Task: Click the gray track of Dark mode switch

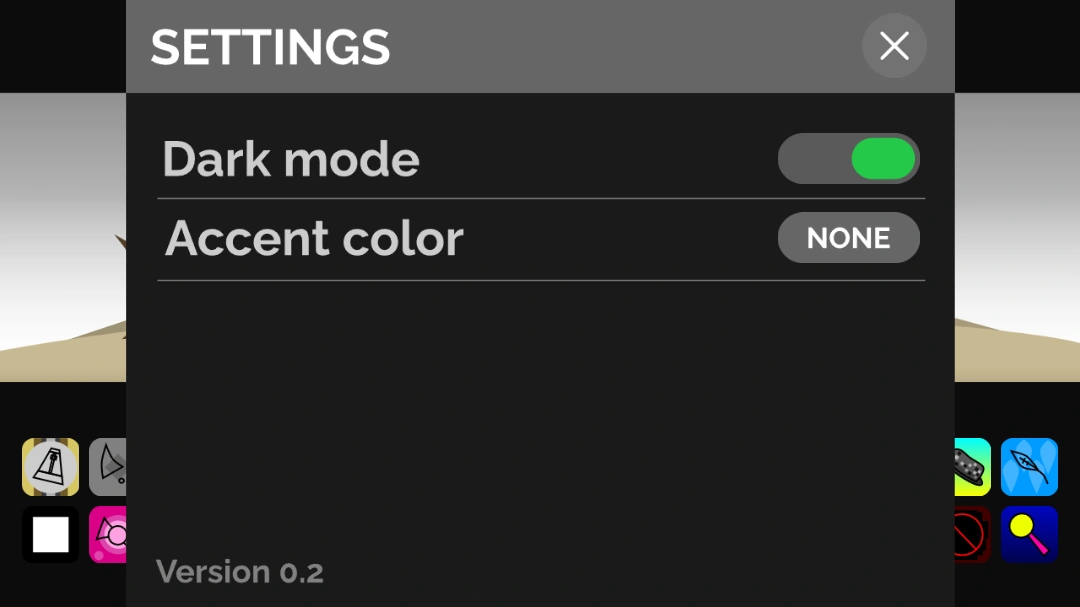Action: tap(812, 159)
